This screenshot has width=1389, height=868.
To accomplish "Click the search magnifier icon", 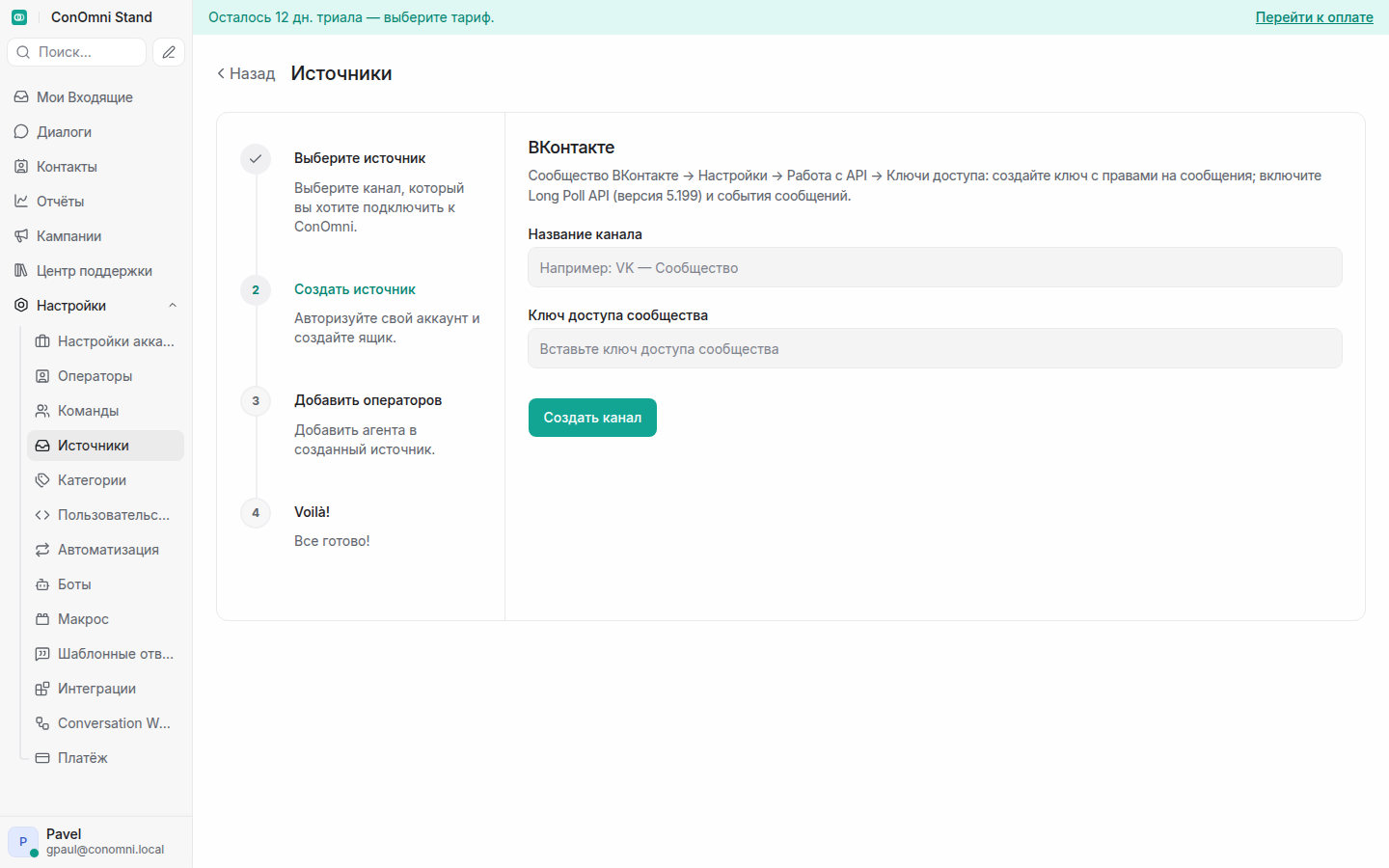I will (x=23, y=52).
